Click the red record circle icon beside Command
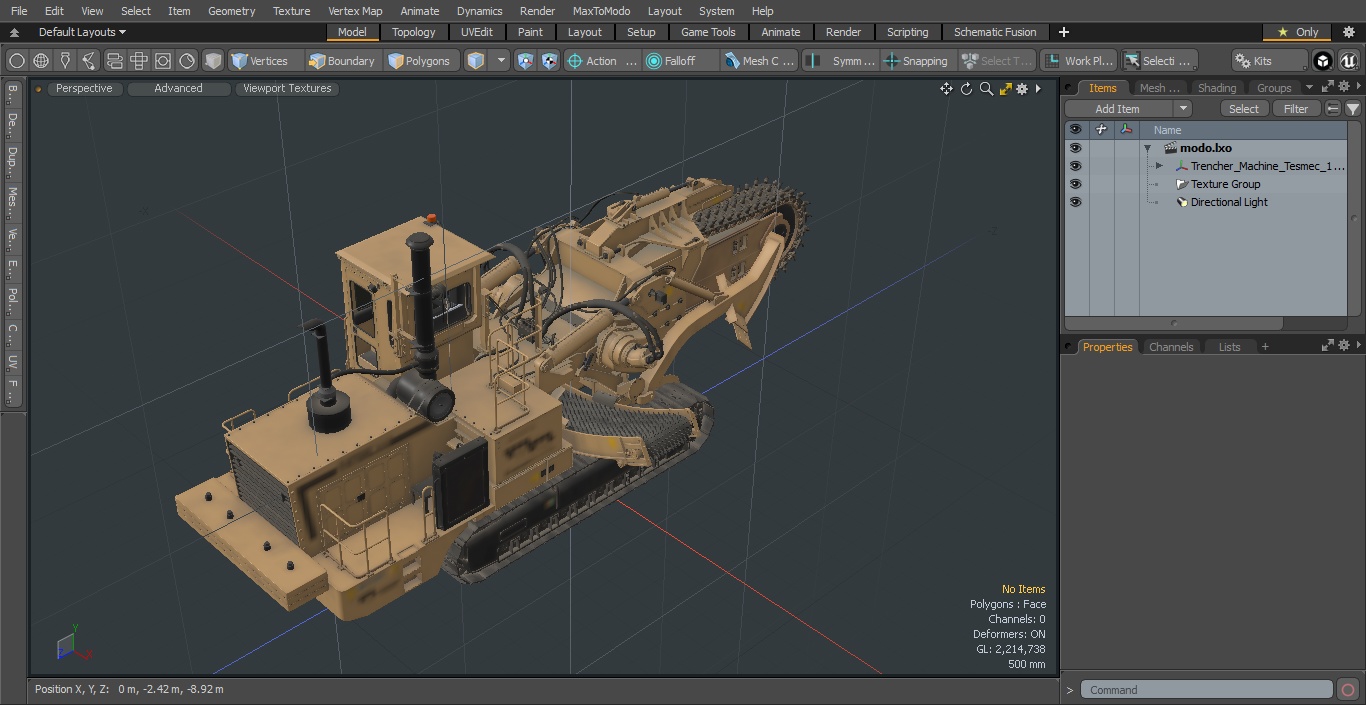The height and width of the screenshot is (705, 1366). (1348, 690)
